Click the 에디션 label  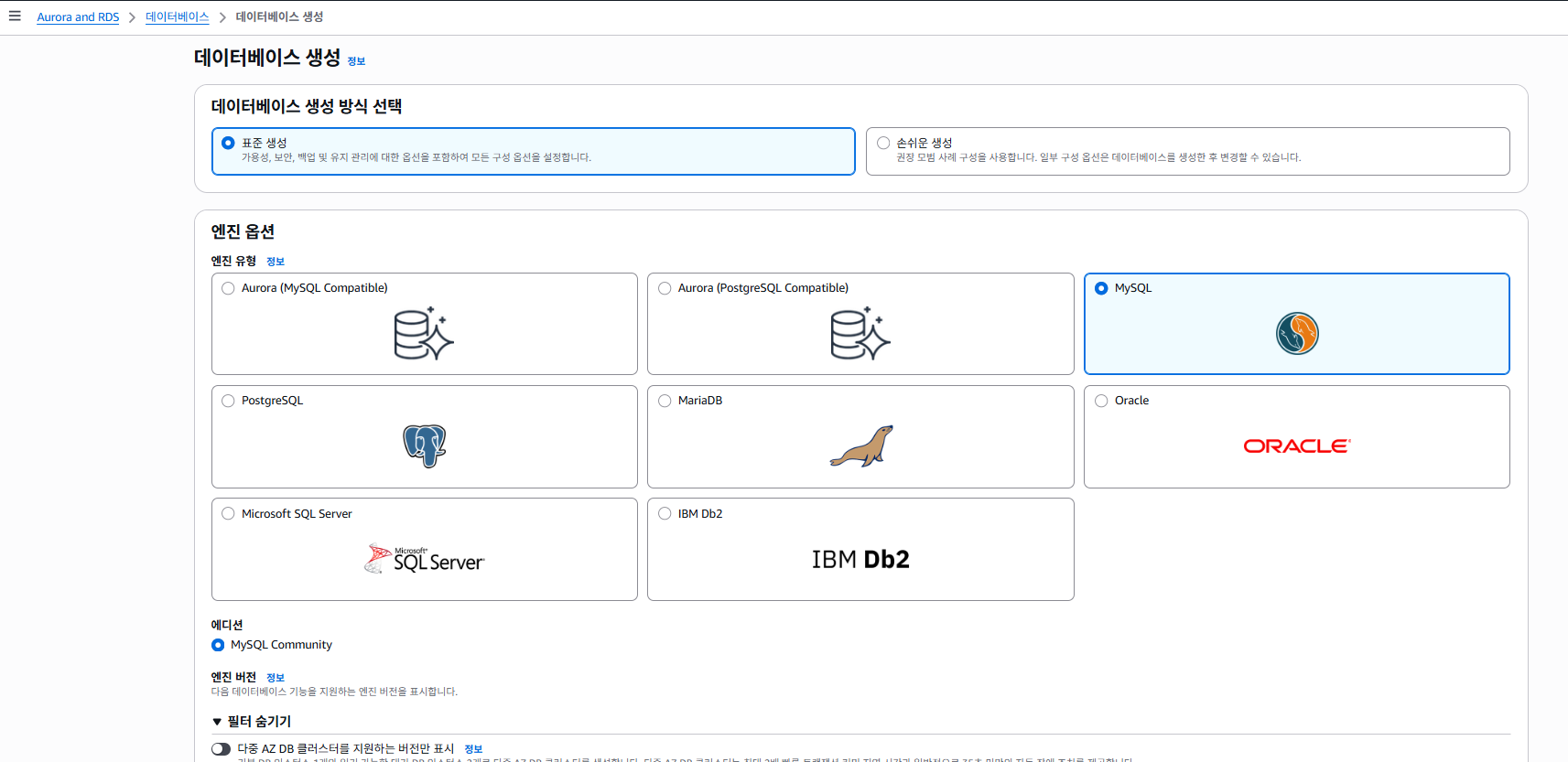[227, 625]
